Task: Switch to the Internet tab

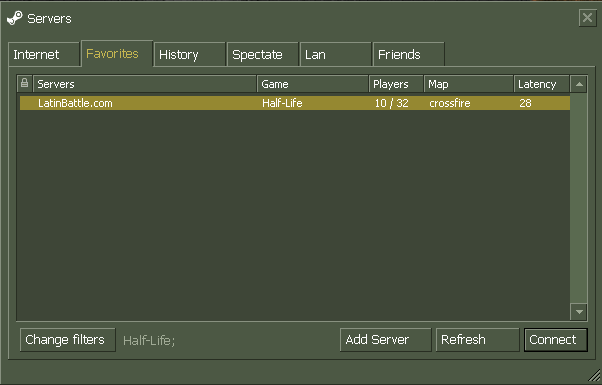Action: tap(44, 55)
